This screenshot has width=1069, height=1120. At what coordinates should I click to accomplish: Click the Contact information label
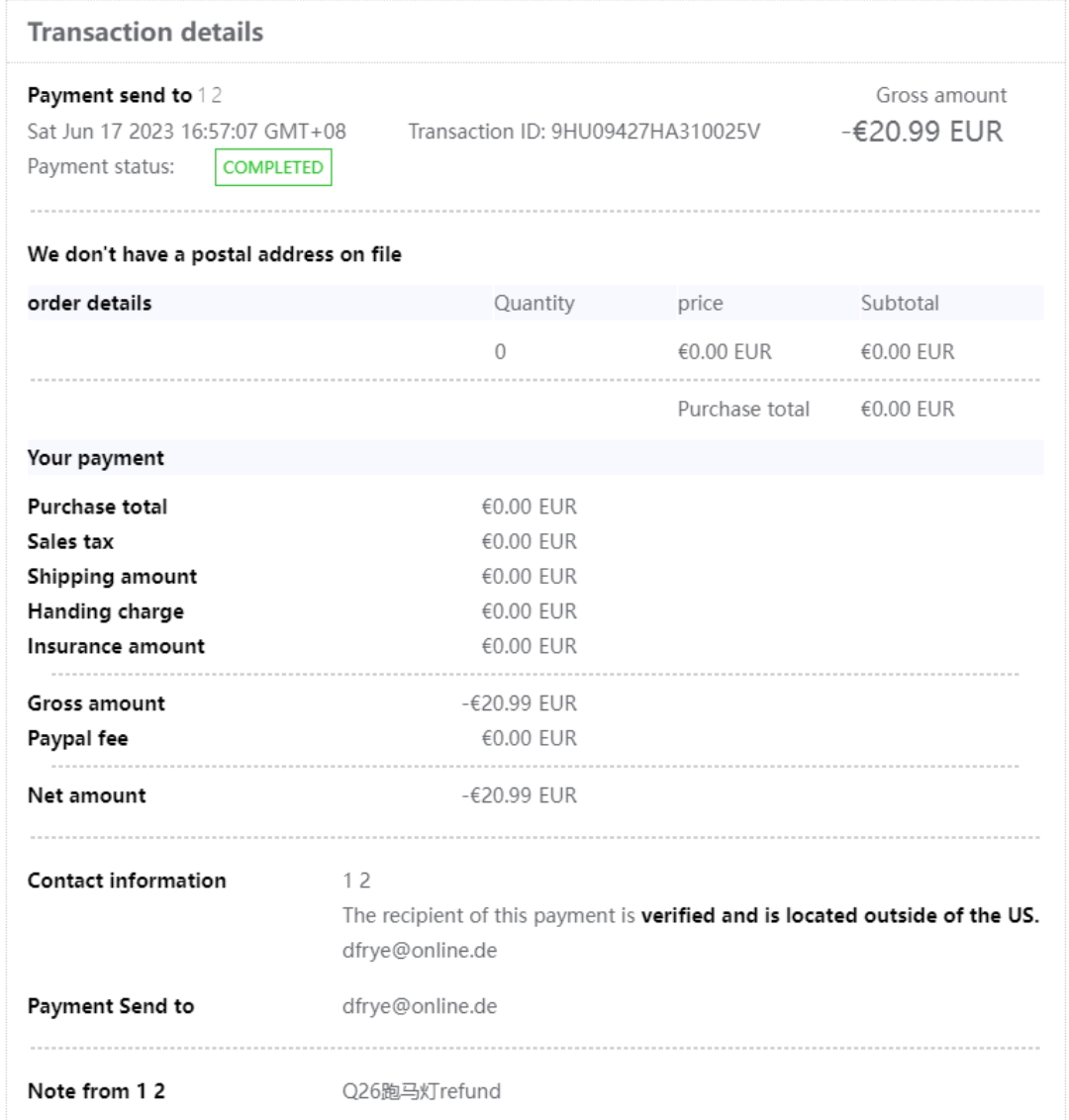coord(127,881)
